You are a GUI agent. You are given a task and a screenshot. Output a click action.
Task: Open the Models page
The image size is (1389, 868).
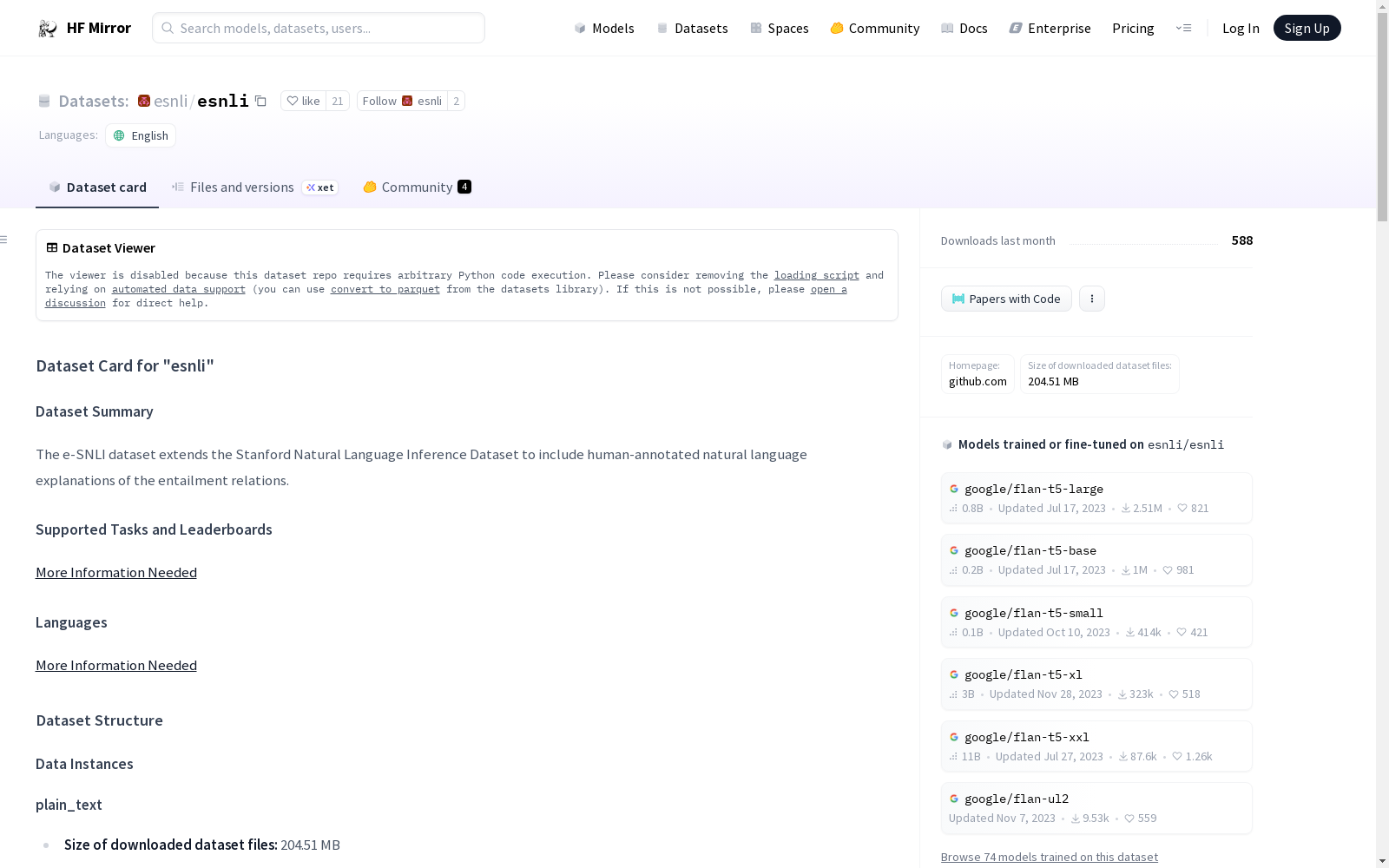click(x=604, y=28)
